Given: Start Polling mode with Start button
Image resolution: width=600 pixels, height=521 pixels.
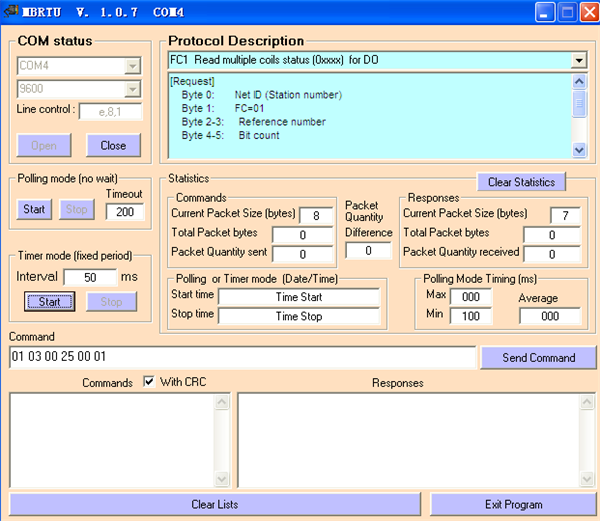Looking at the screenshot, I should pyautogui.click(x=34, y=210).
